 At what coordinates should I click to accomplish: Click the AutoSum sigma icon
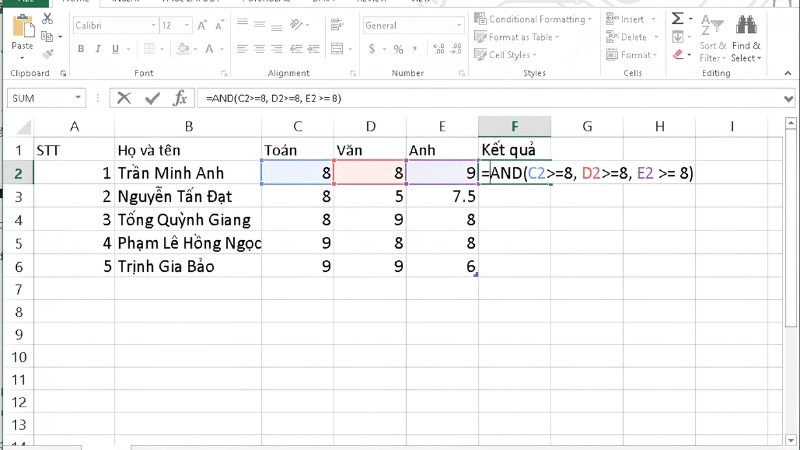click(x=678, y=19)
